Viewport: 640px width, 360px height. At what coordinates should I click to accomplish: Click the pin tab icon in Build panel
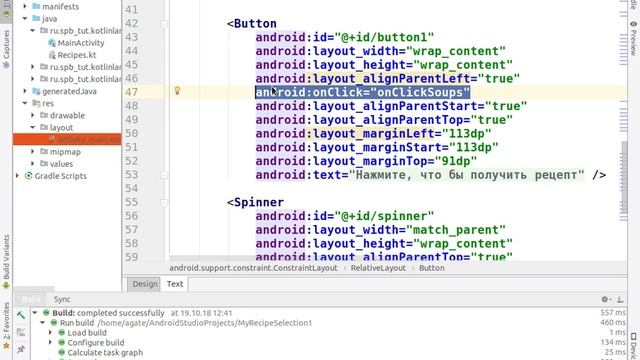21,349
